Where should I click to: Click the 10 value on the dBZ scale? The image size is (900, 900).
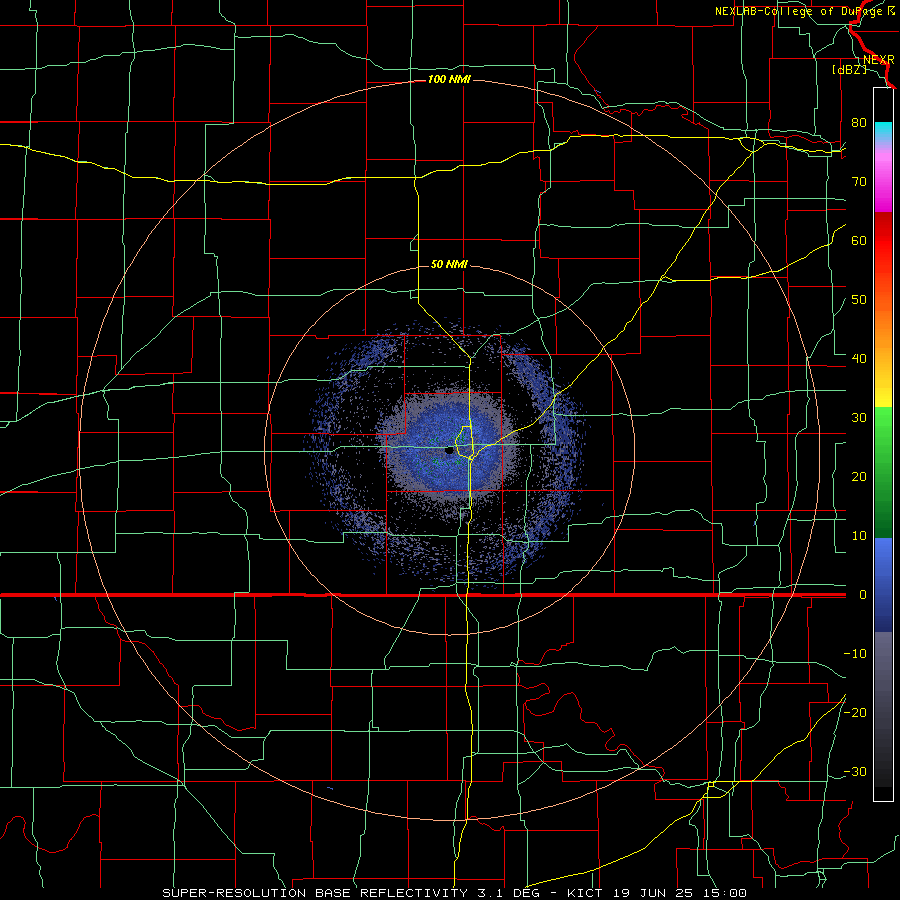[x=859, y=536]
